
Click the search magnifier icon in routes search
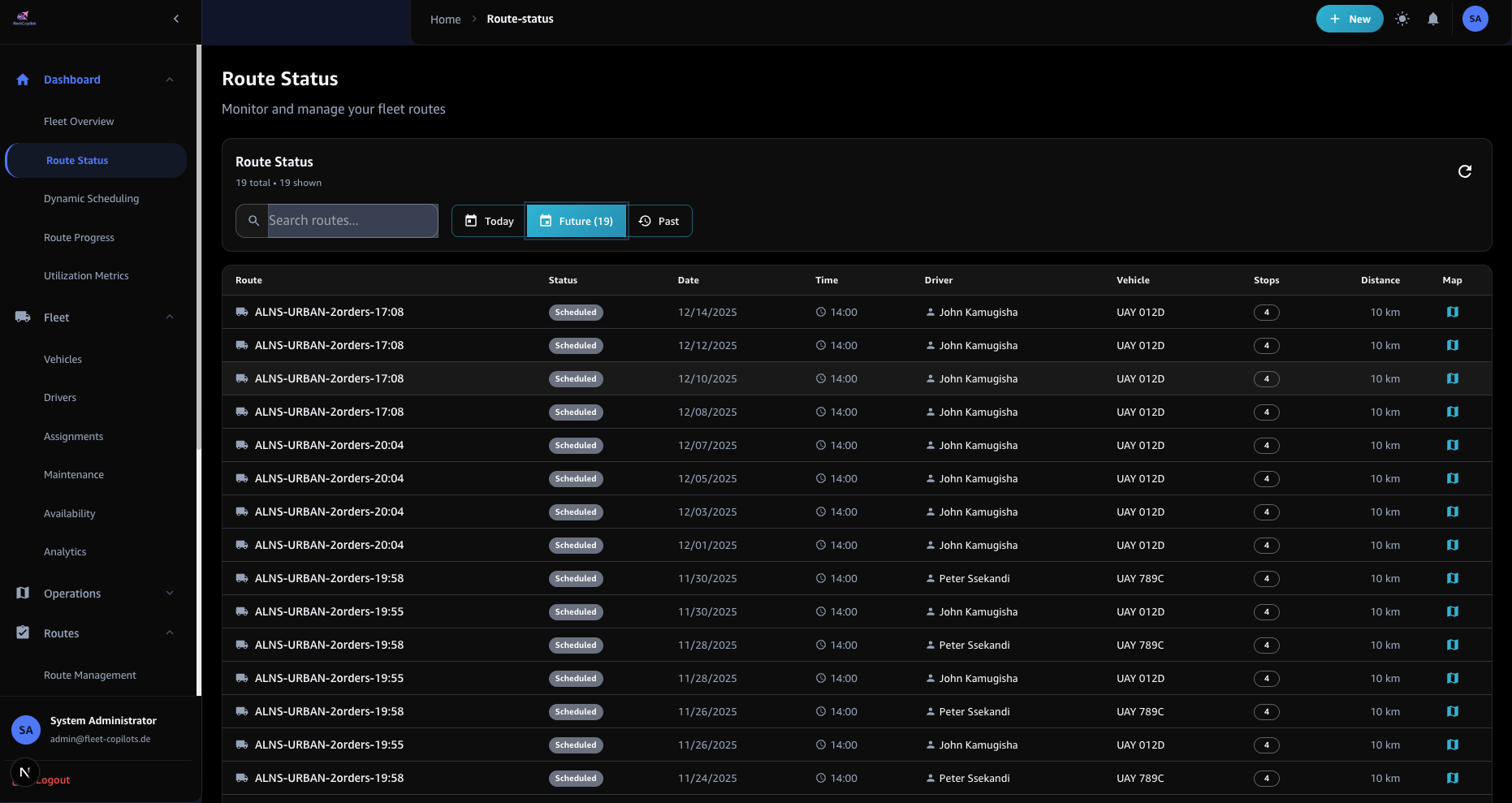pos(253,220)
